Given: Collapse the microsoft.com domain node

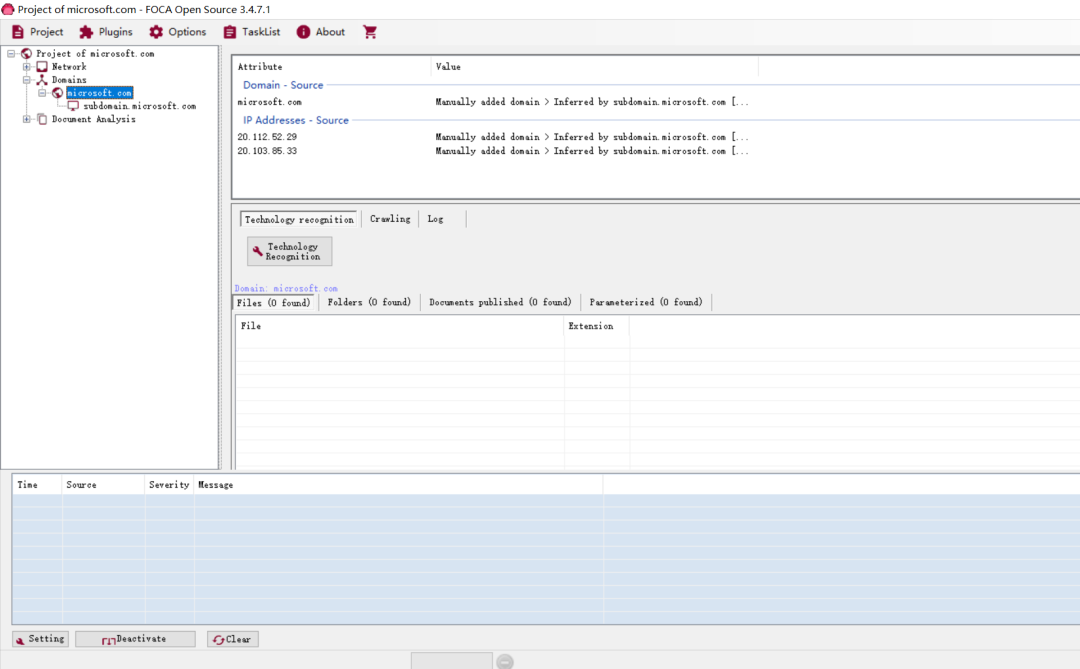Looking at the screenshot, I should pyautogui.click(x=43, y=93).
